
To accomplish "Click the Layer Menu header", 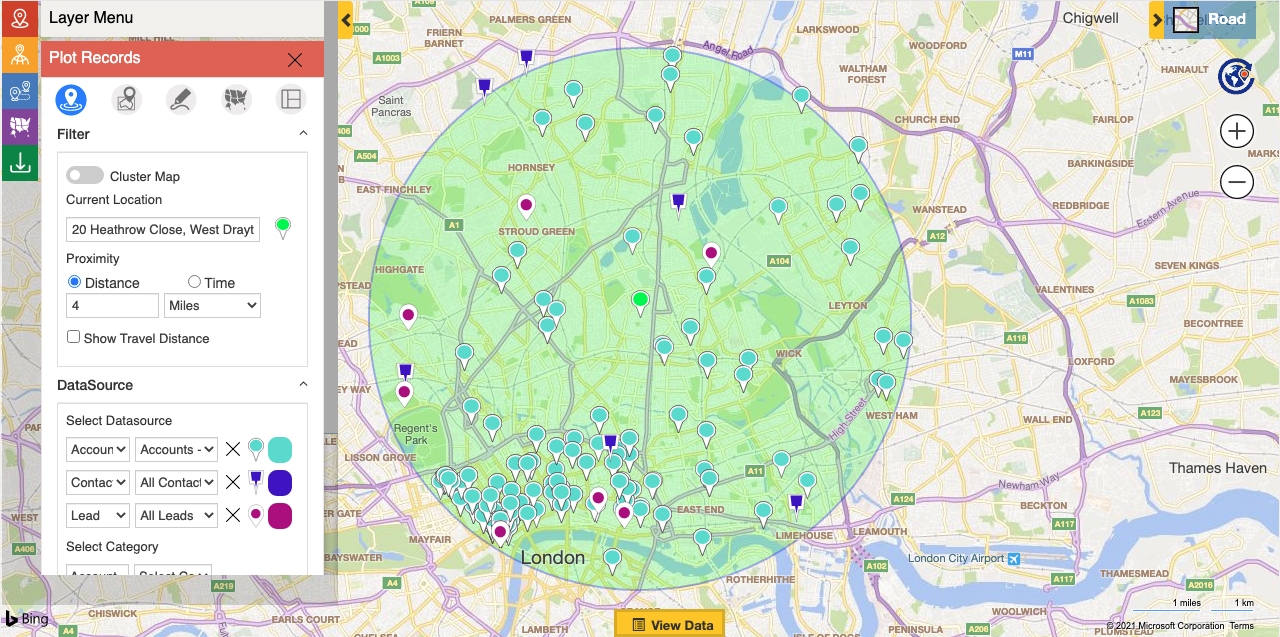I will coord(90,18).
